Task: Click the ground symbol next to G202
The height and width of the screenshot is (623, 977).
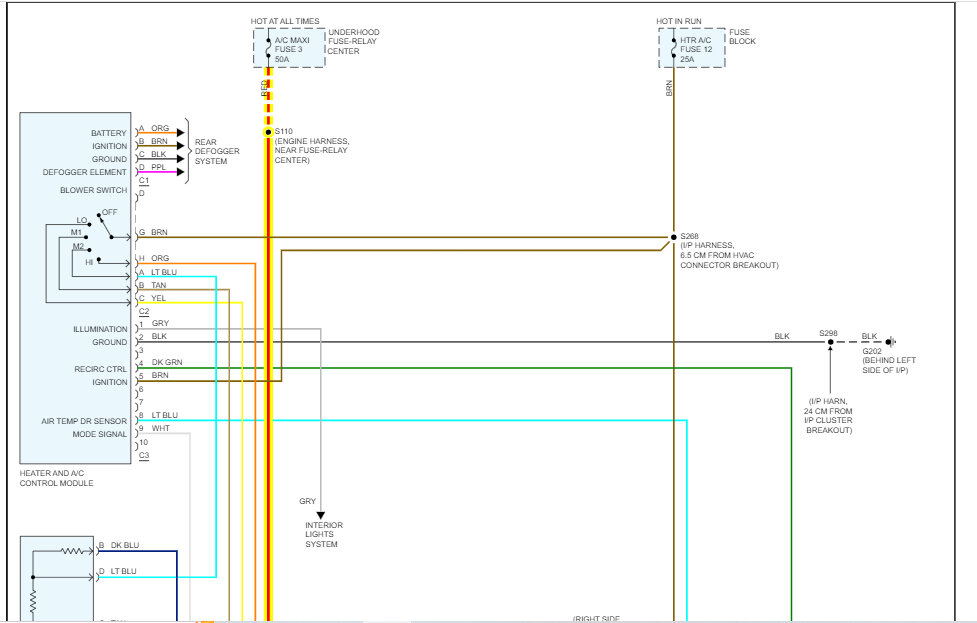Action: click(892, 341)
